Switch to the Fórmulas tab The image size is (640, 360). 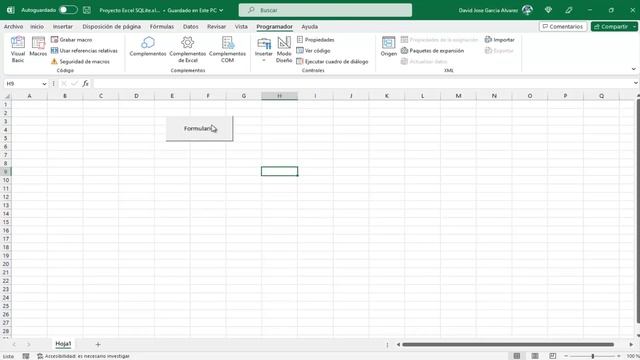coord(162,27)
